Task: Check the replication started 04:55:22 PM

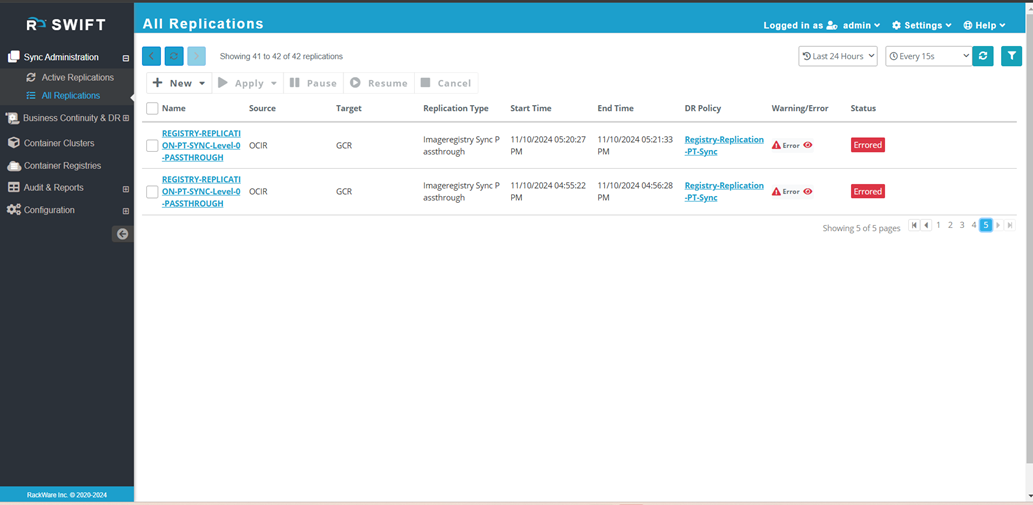Action: (152, 192)
